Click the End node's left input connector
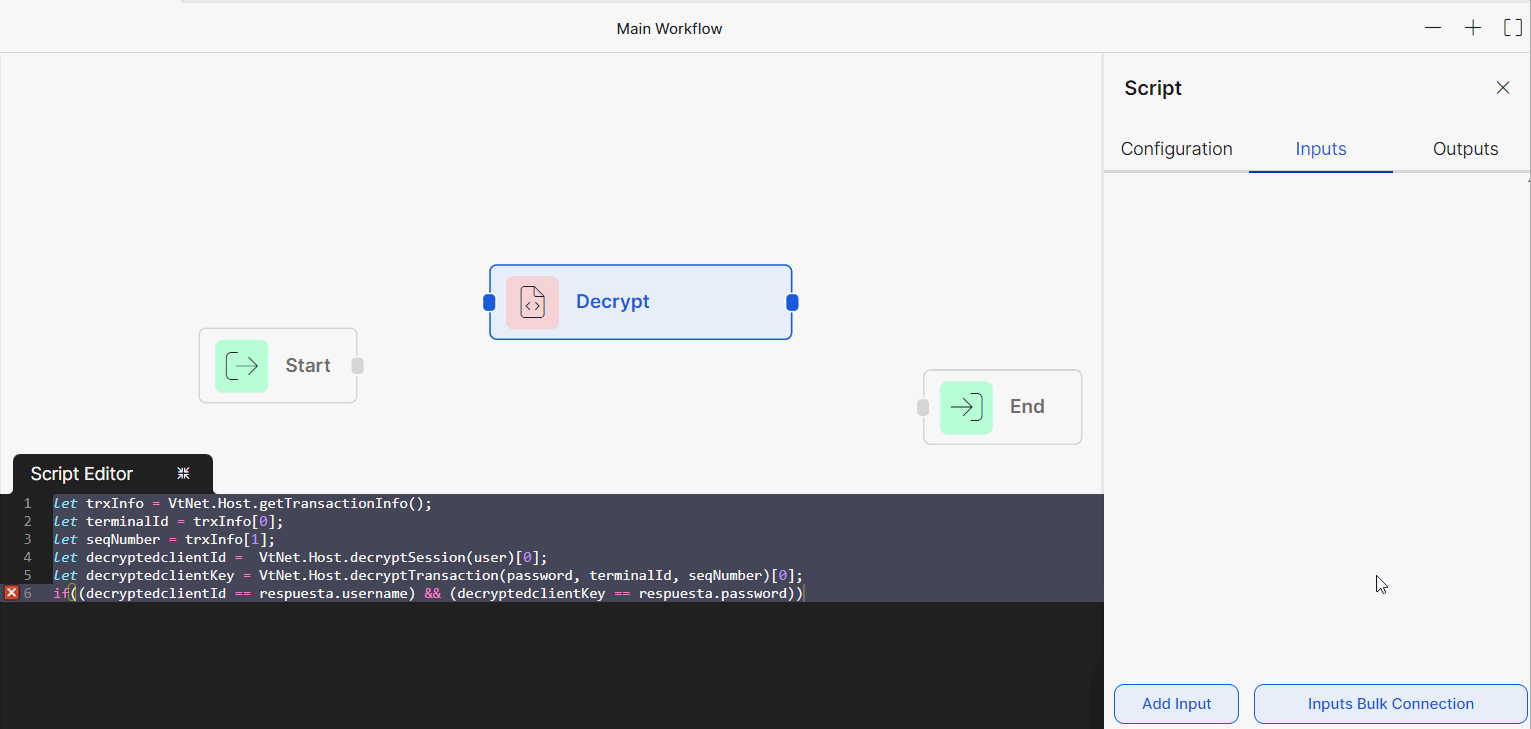 [x=922, y=407]
